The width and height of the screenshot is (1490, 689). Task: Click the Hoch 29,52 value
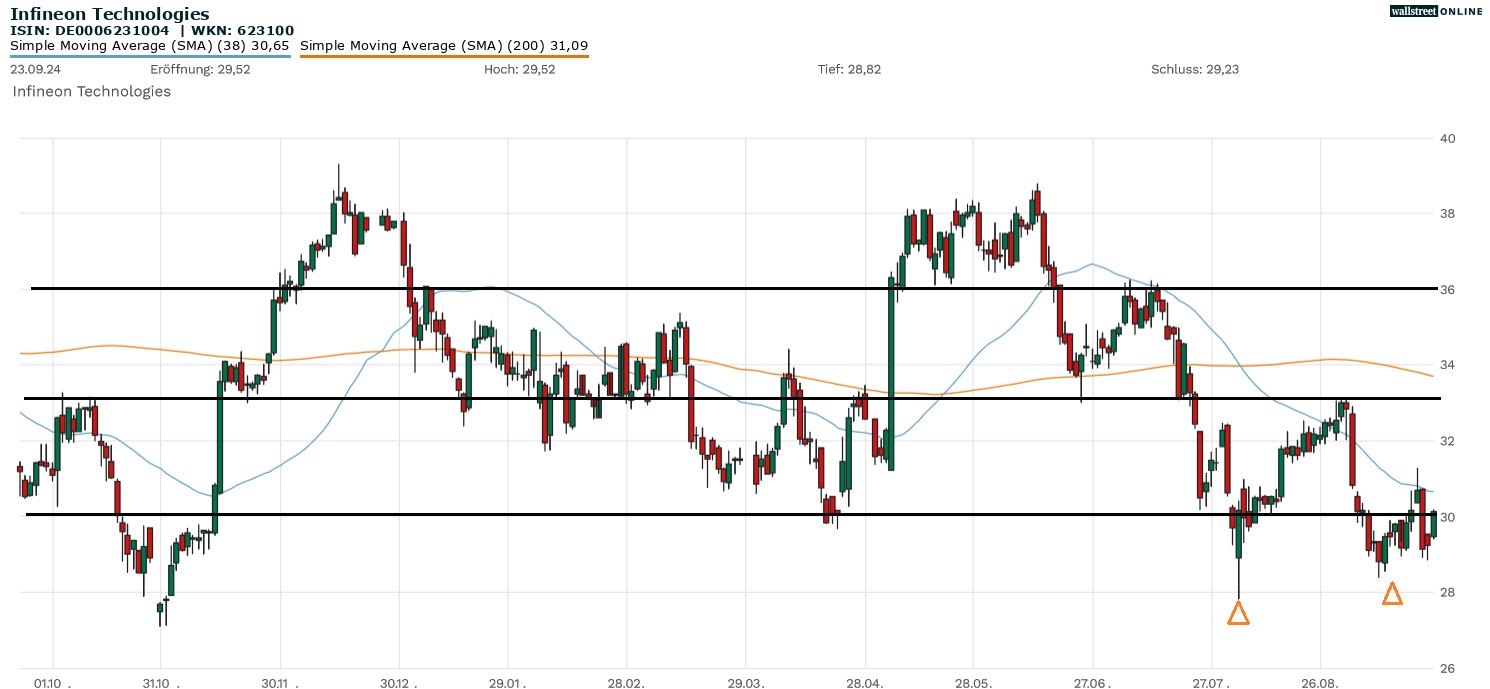point(519,69)
